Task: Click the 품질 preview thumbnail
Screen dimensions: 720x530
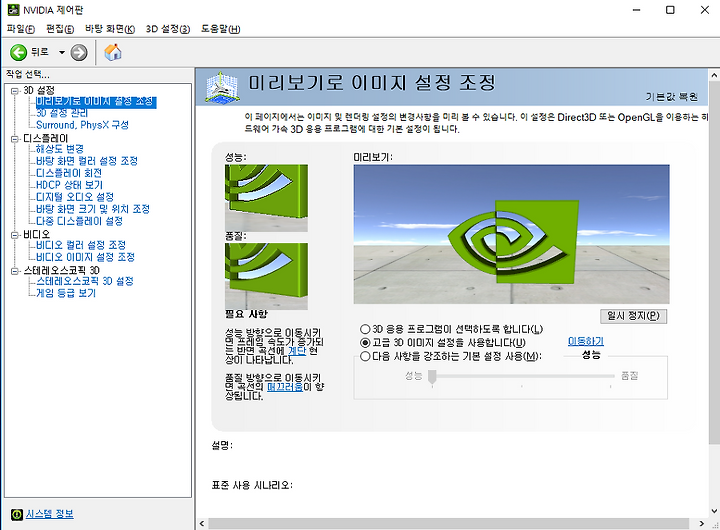Action: coord(266,276)
